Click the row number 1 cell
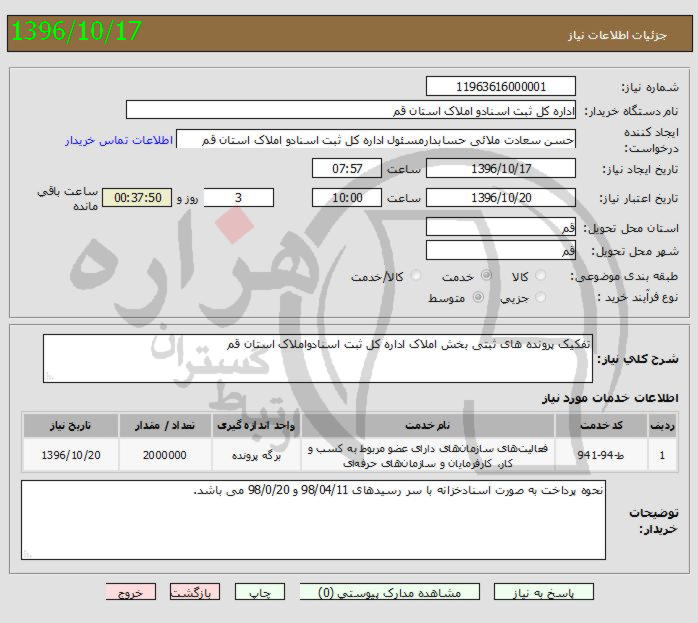Image resolution: width=698 pixels, height=623 pixels. [662, 455]
